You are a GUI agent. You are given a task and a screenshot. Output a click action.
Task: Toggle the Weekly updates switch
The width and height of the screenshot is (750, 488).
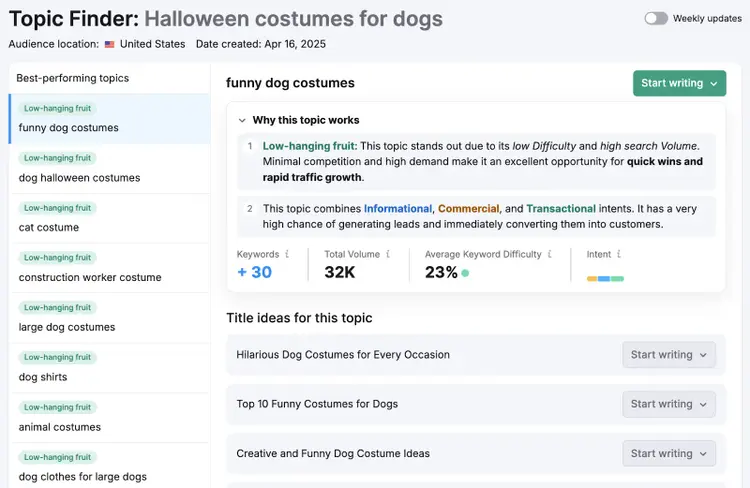[x=656, y=19]
